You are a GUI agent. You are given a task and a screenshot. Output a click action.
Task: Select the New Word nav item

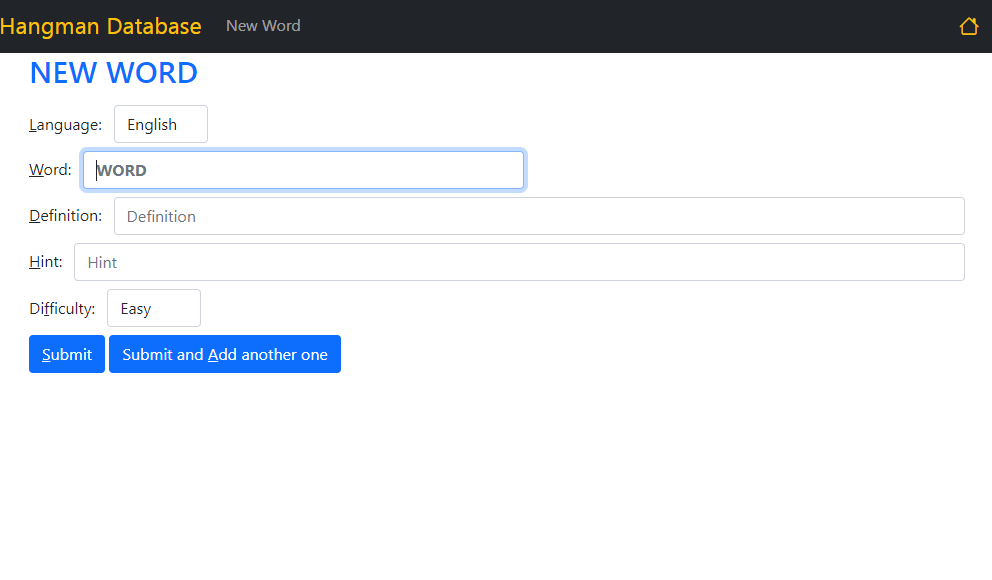click(263, 26)
